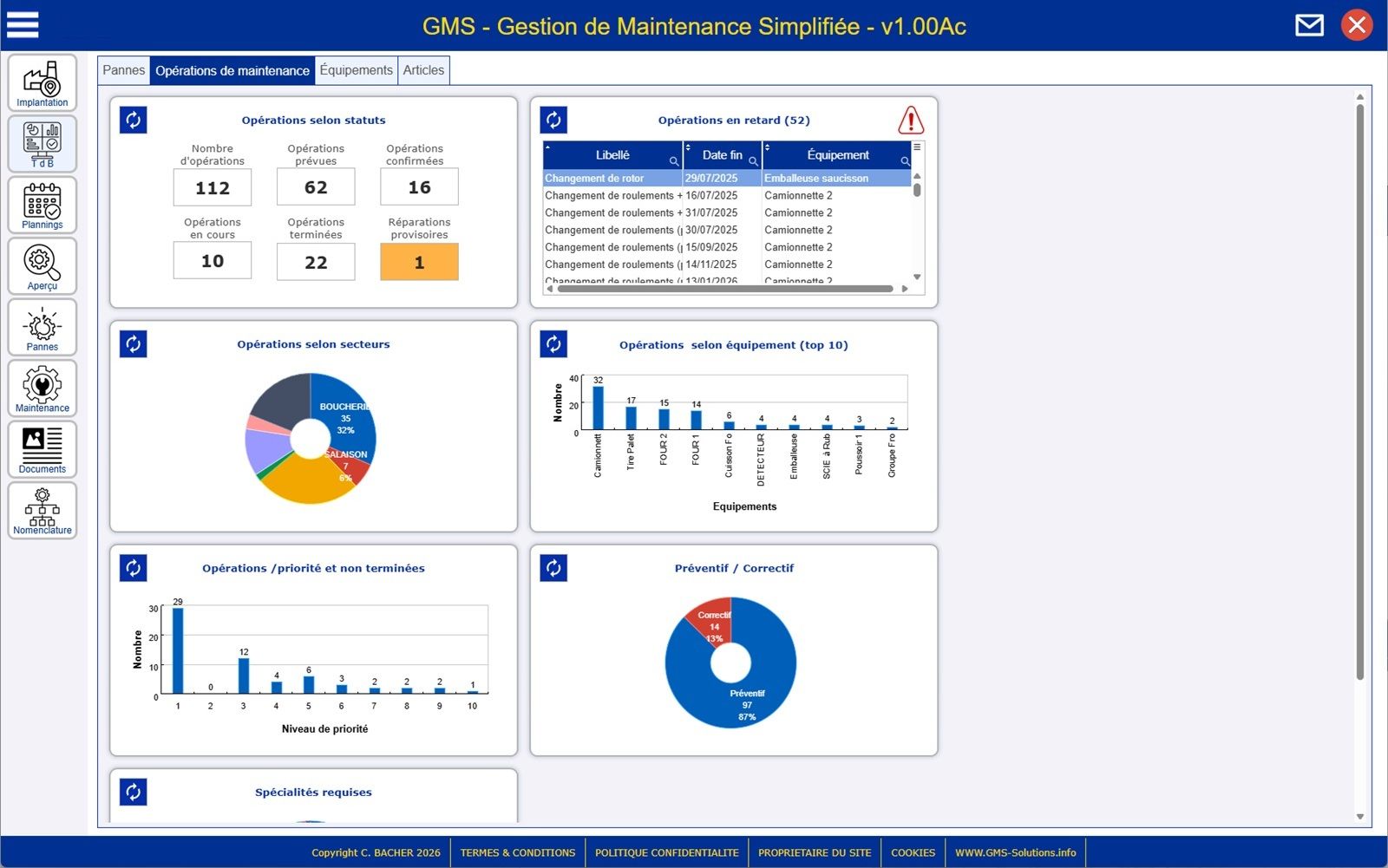Open the Implantation sidebar module
The image size is (1388, 868).
click(x=42, y=83)
